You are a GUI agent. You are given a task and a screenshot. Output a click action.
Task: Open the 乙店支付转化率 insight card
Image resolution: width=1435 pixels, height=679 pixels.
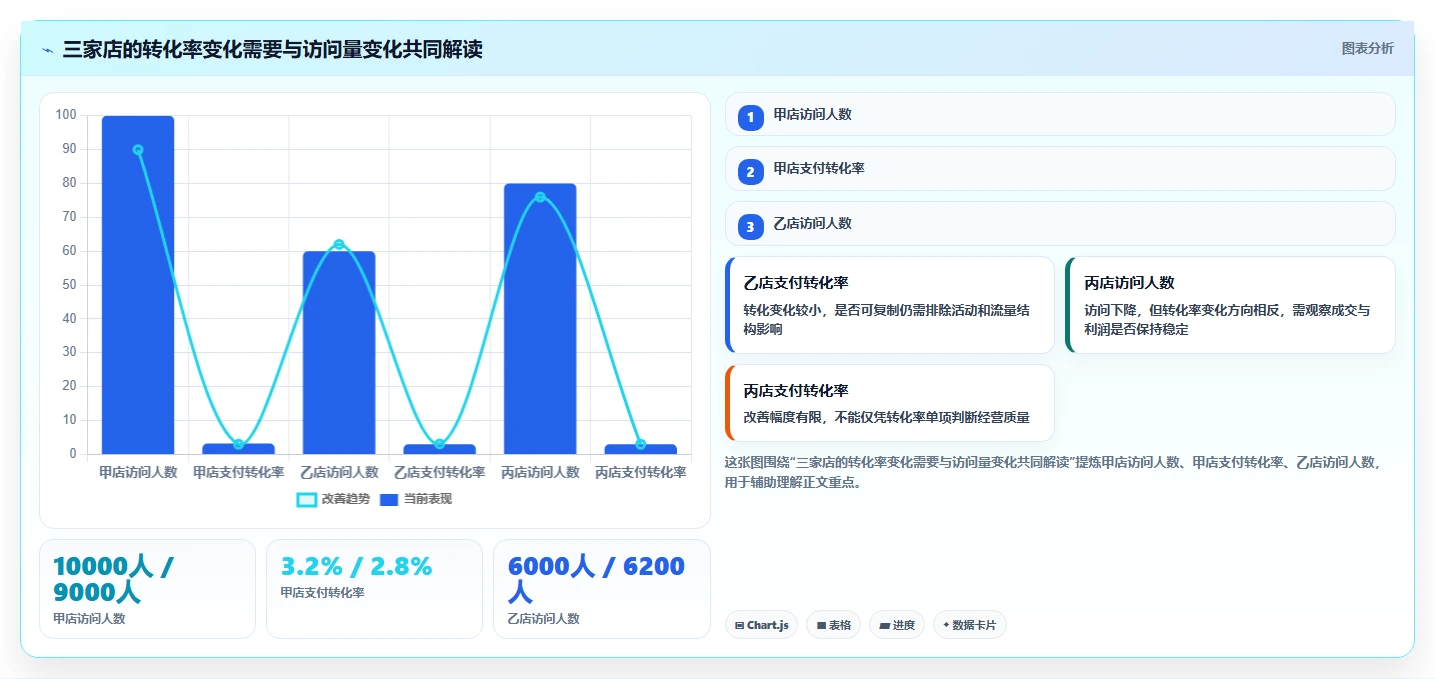(x=890, y=305)
